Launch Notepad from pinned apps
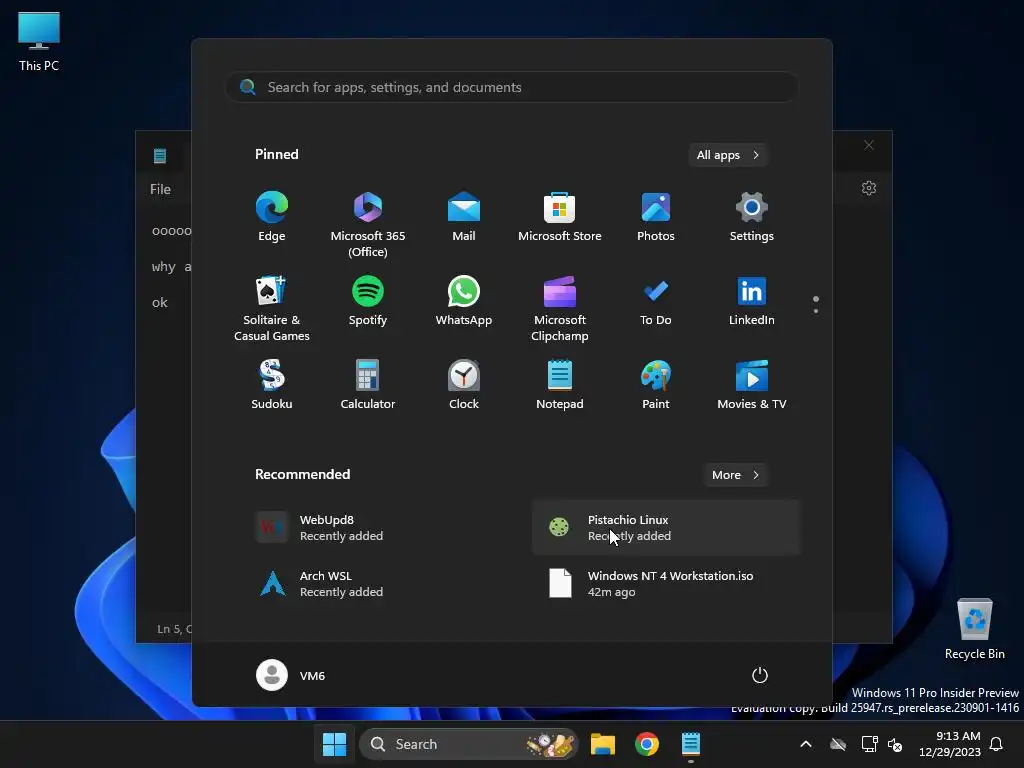1024x768 pixels. pos(560,385)
